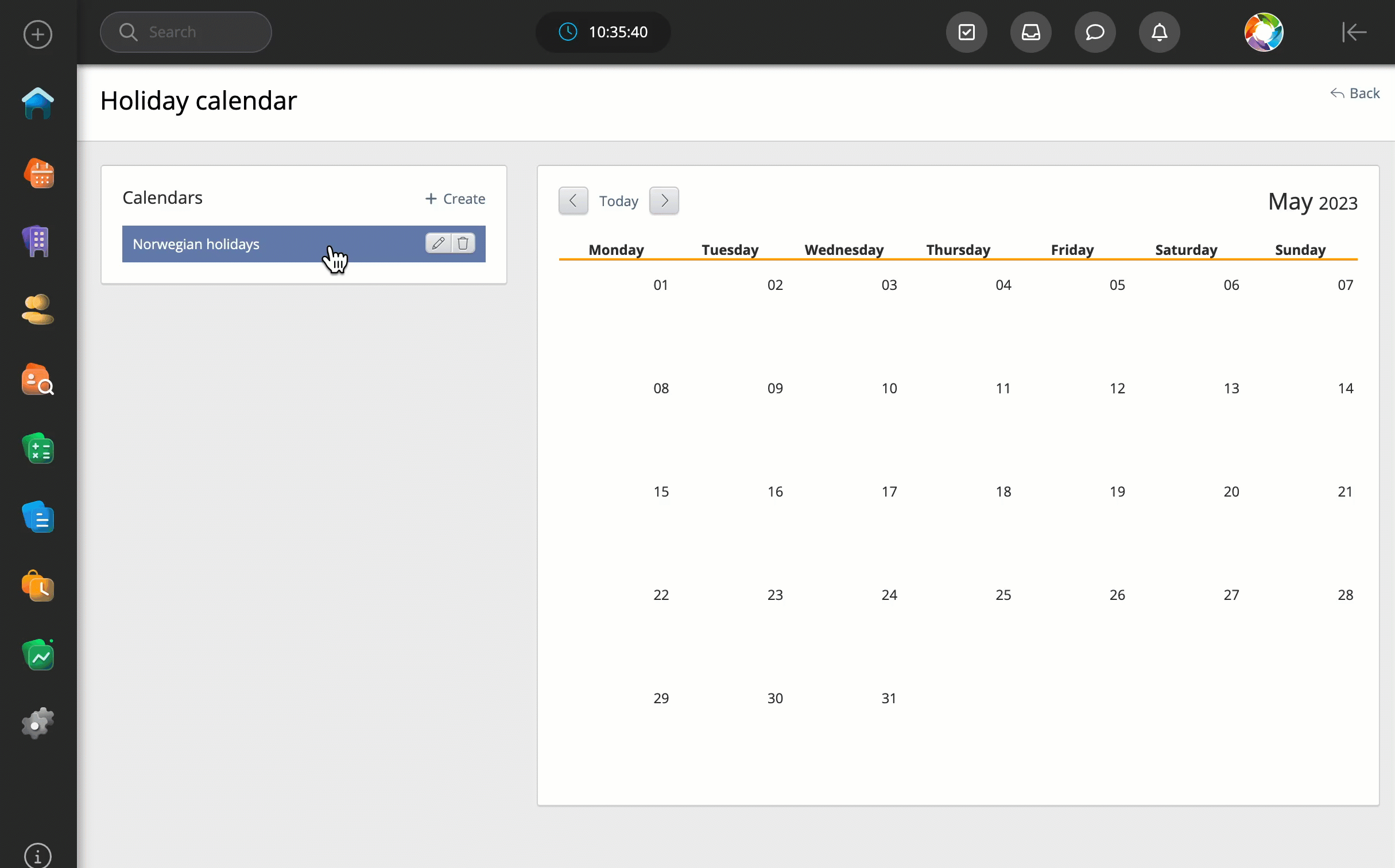Click the Search field
The width and height of the screenshot is (1395, 868).
[186, 32]
